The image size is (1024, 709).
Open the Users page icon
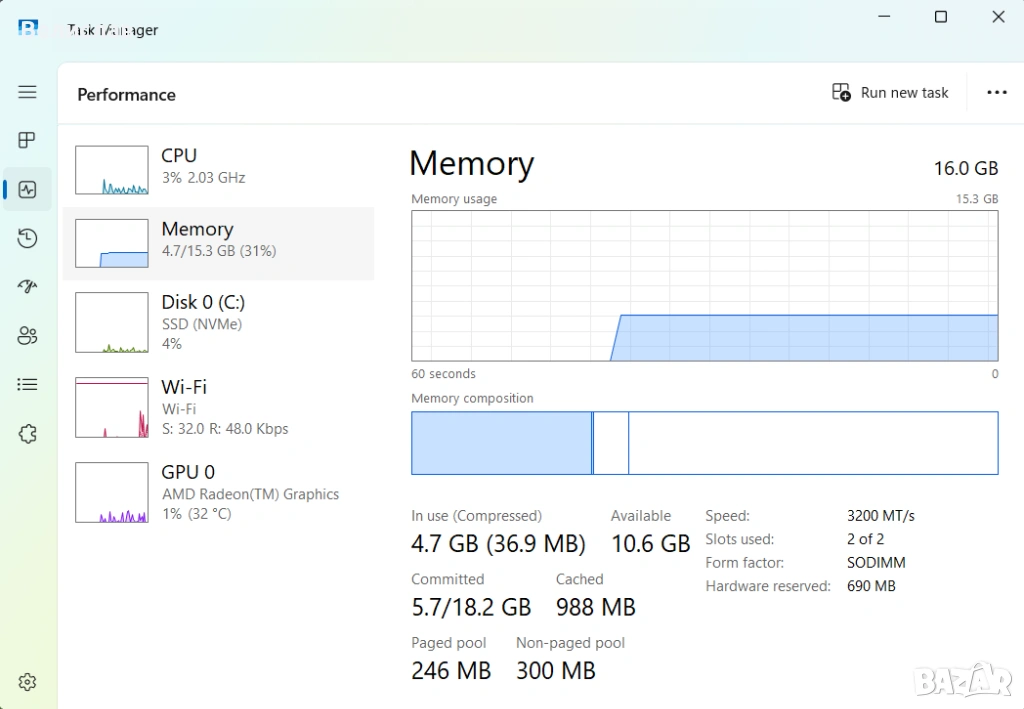click(27, 336)
